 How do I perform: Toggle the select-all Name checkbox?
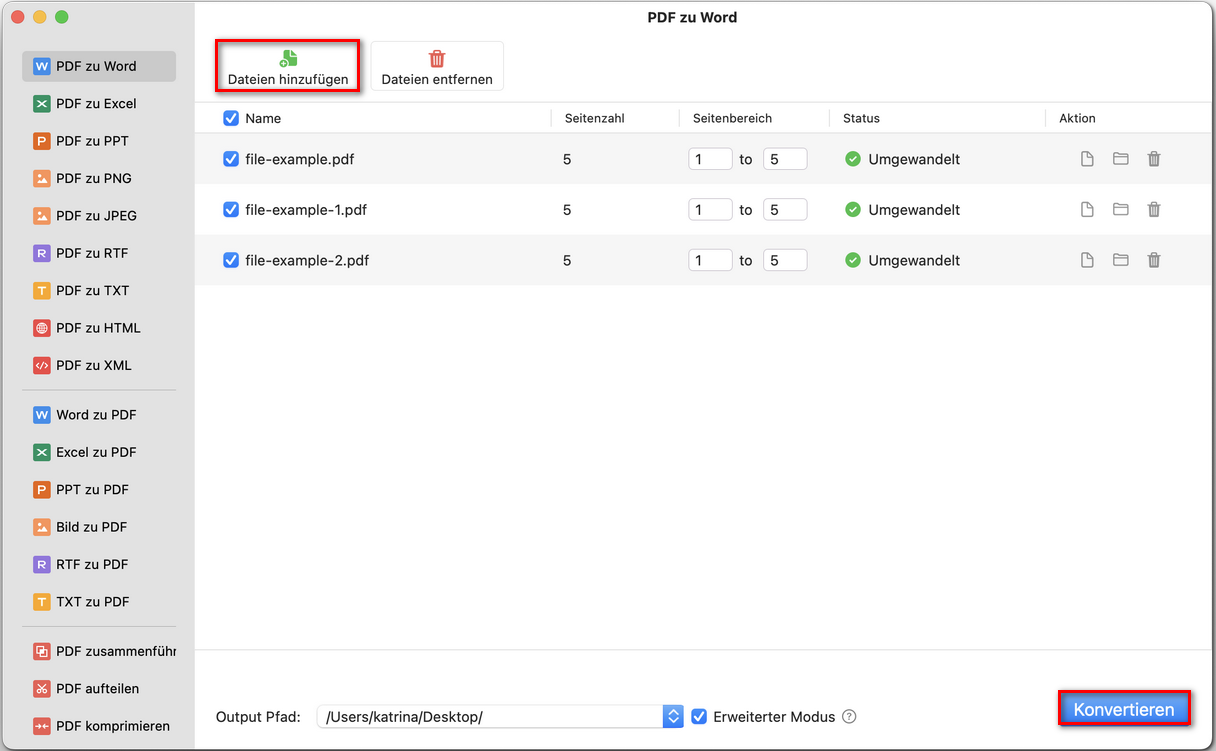pyautogui.click(x=231, y=118)
